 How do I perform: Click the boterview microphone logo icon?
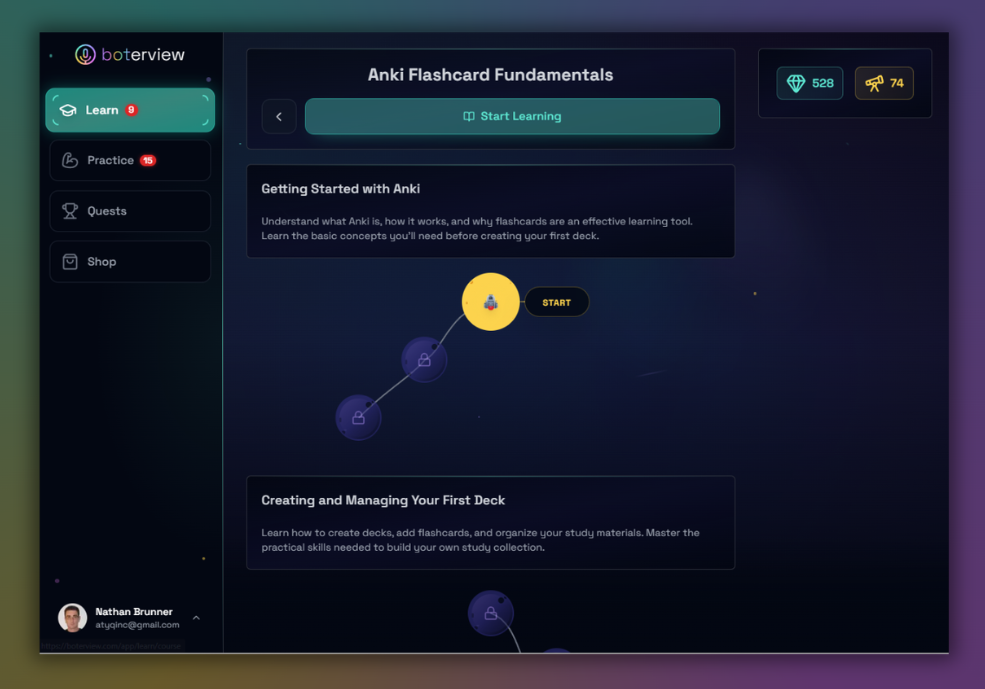click(x=86, y=55)
